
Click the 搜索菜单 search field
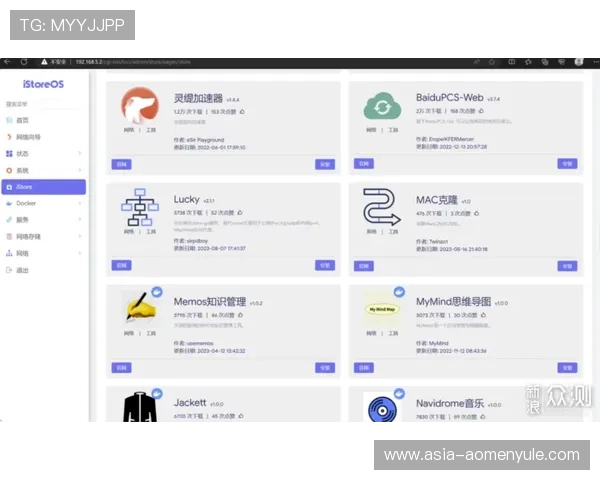44,104
